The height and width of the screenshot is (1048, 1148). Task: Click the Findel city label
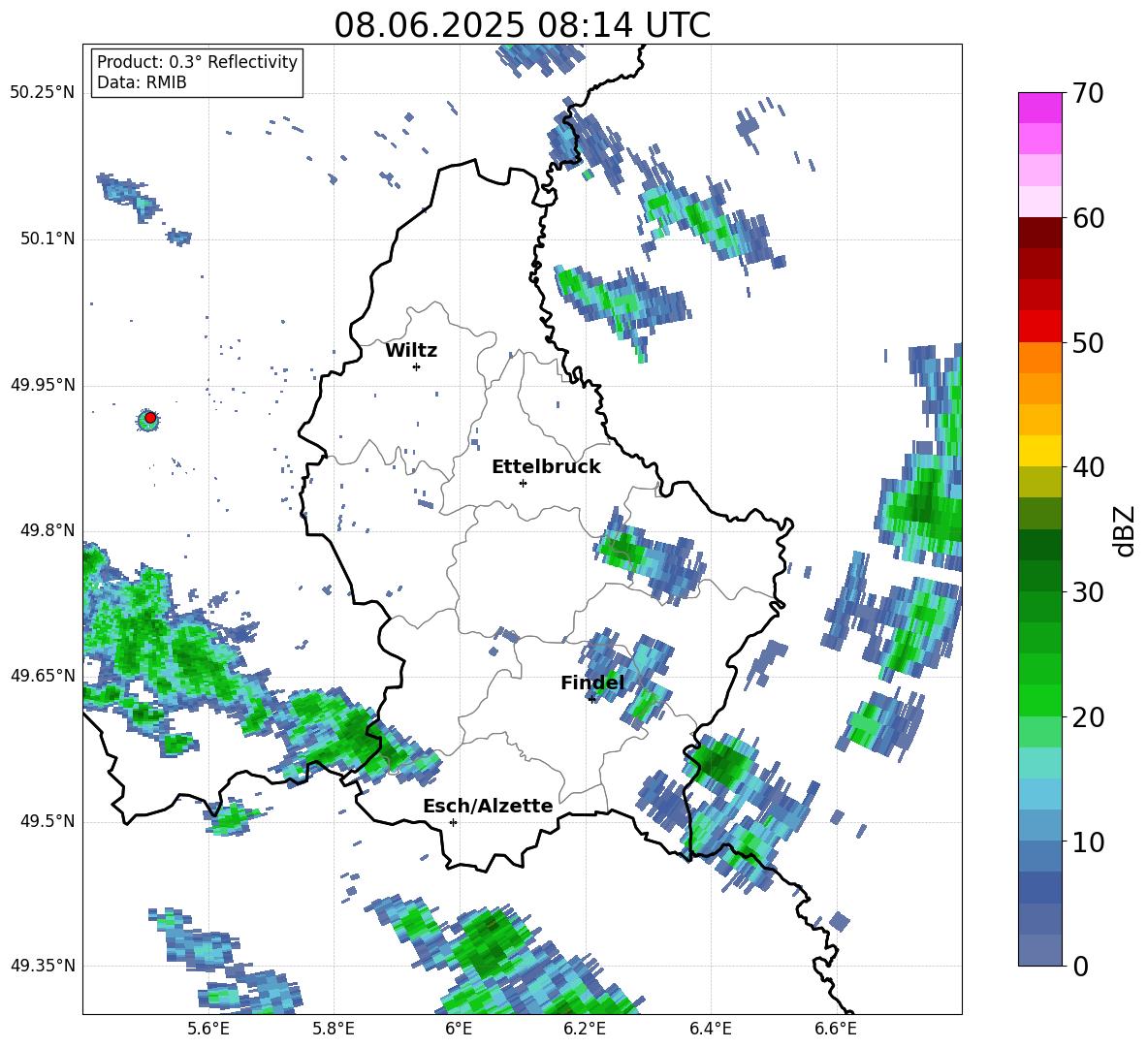tap(592, 683)
